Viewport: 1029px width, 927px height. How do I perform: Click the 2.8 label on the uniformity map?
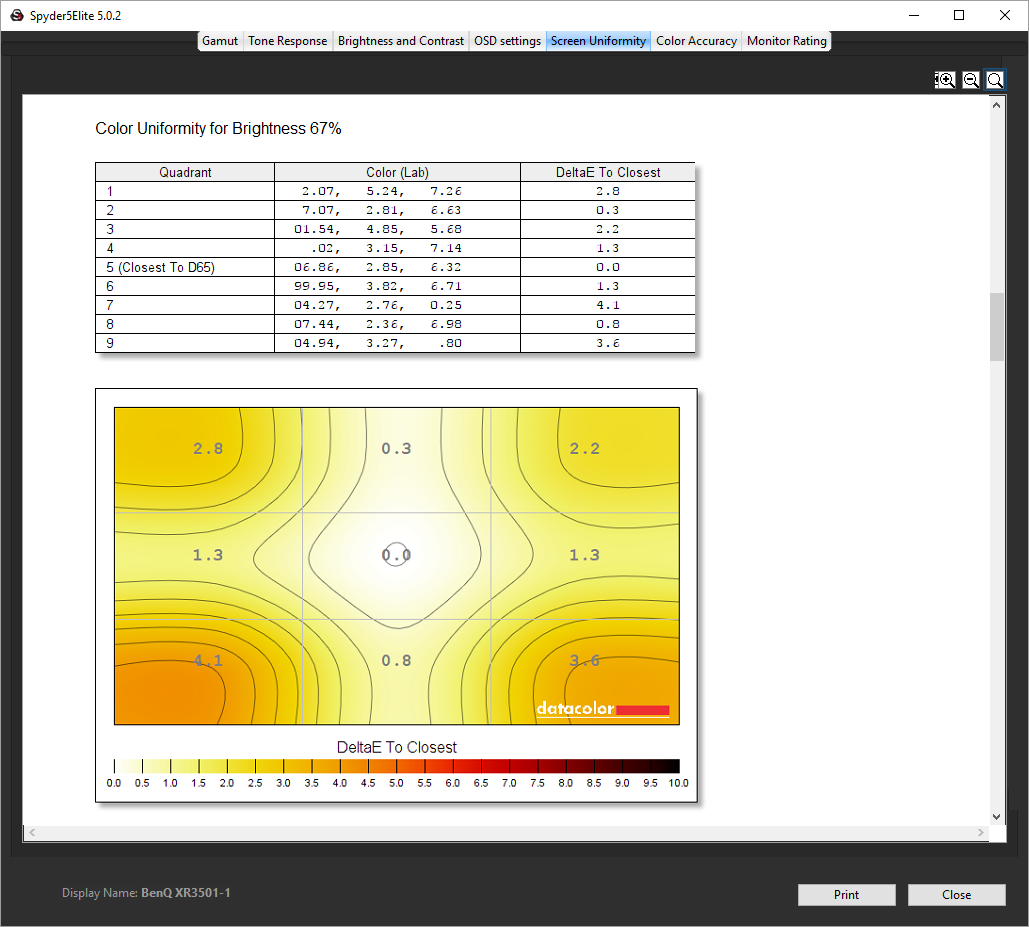pyautogui.click(x=208, y=449)
